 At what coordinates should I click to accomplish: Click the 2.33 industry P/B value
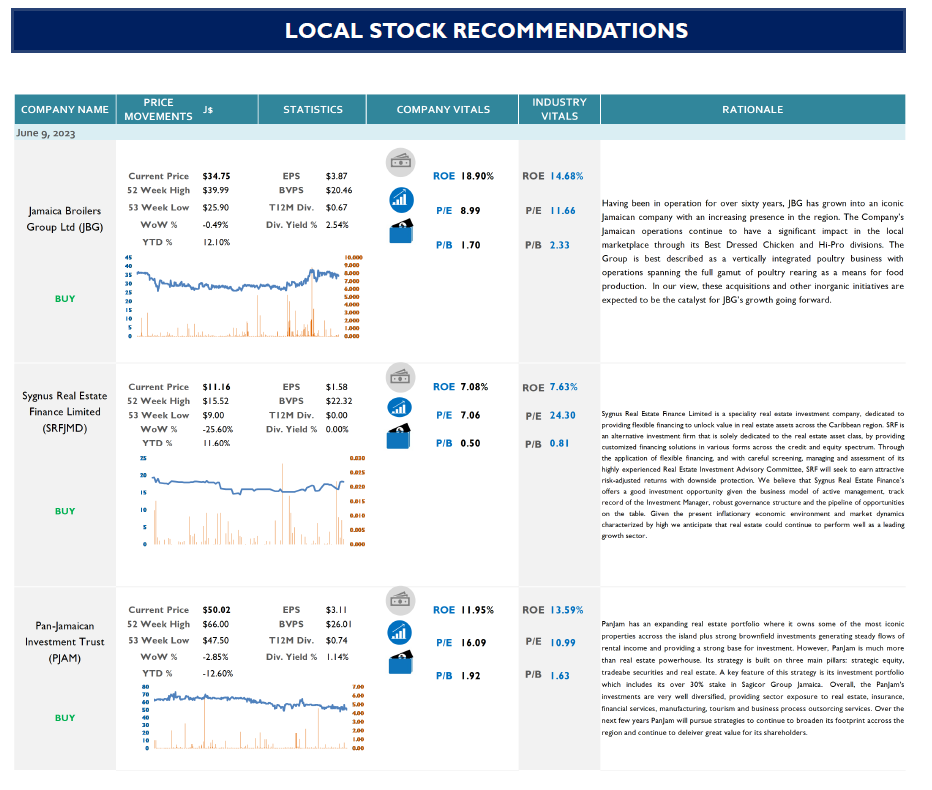coord(559,245)
